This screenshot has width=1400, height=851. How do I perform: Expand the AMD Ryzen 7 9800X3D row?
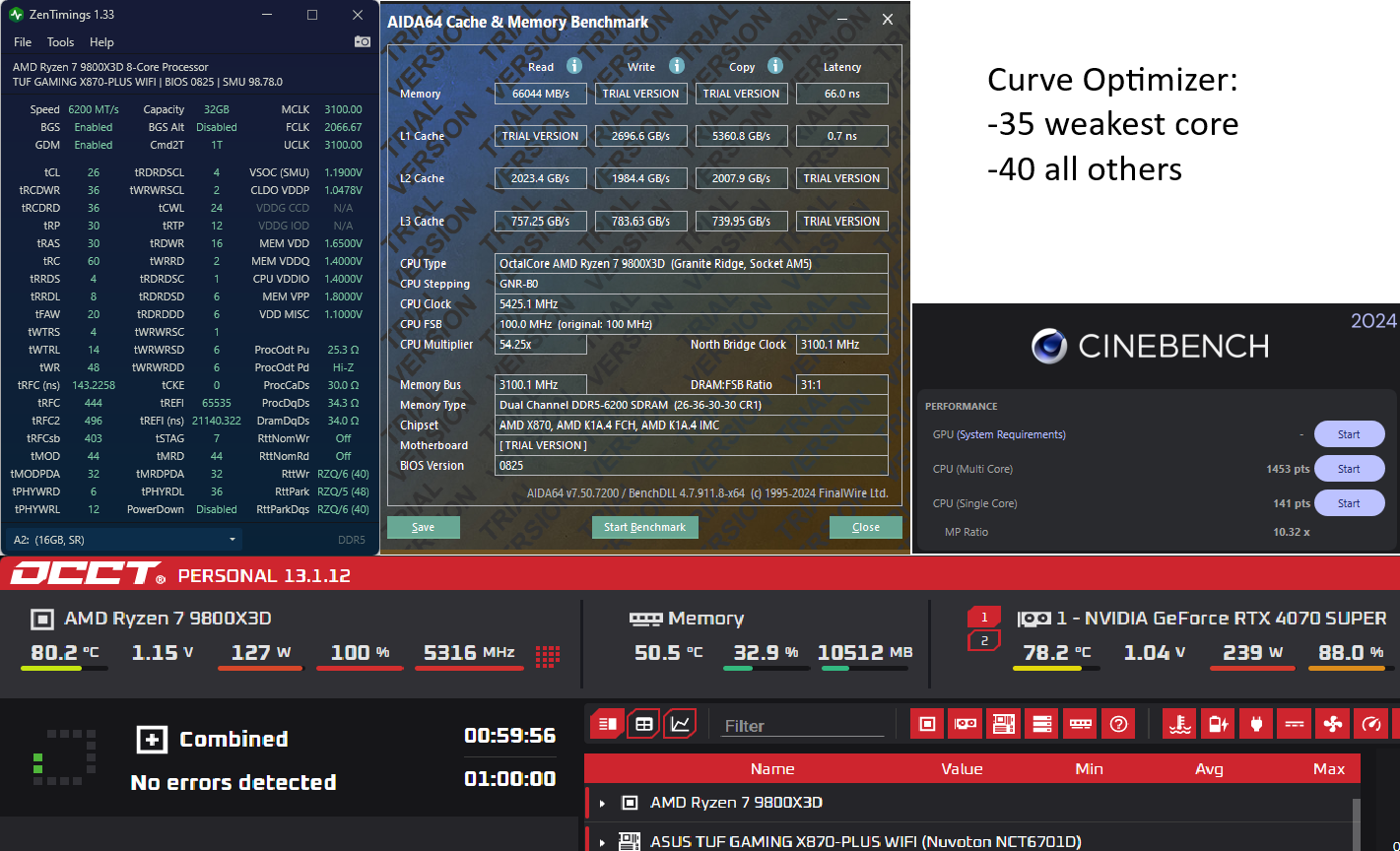click(x=602, y=803)
